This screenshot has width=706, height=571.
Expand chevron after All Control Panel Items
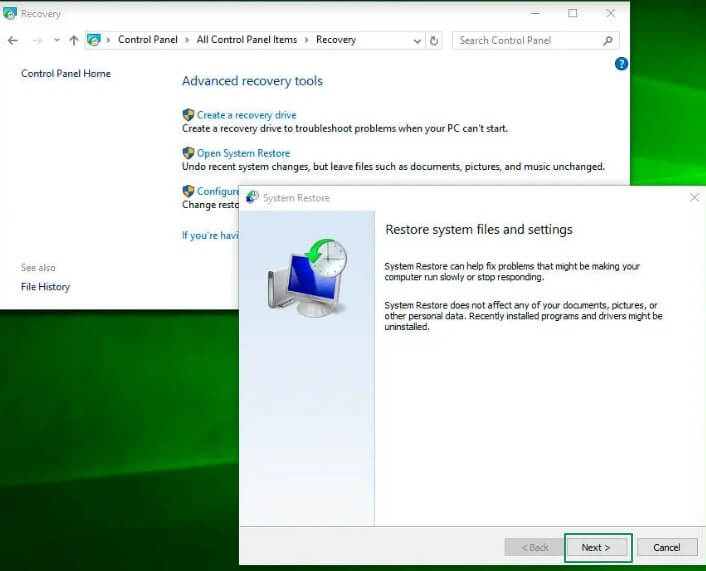click(x=307, y=40)
